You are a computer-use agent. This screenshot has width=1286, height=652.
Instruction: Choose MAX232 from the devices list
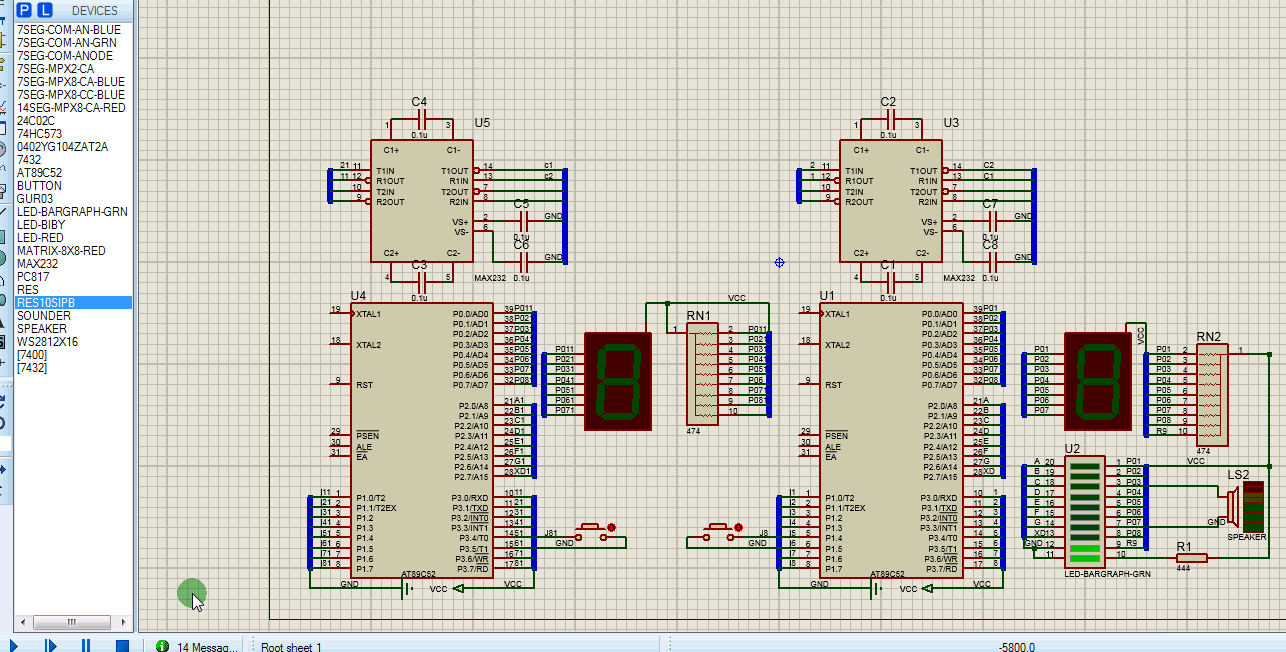tap(37, 264)
